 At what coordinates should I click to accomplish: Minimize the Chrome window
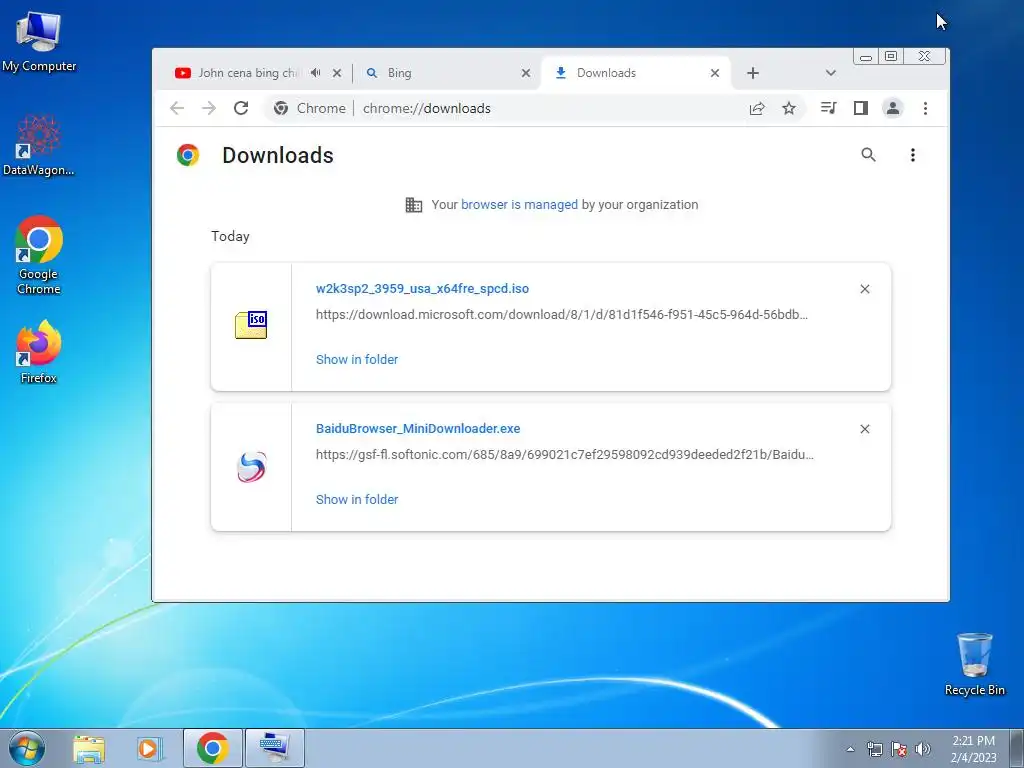866,57
